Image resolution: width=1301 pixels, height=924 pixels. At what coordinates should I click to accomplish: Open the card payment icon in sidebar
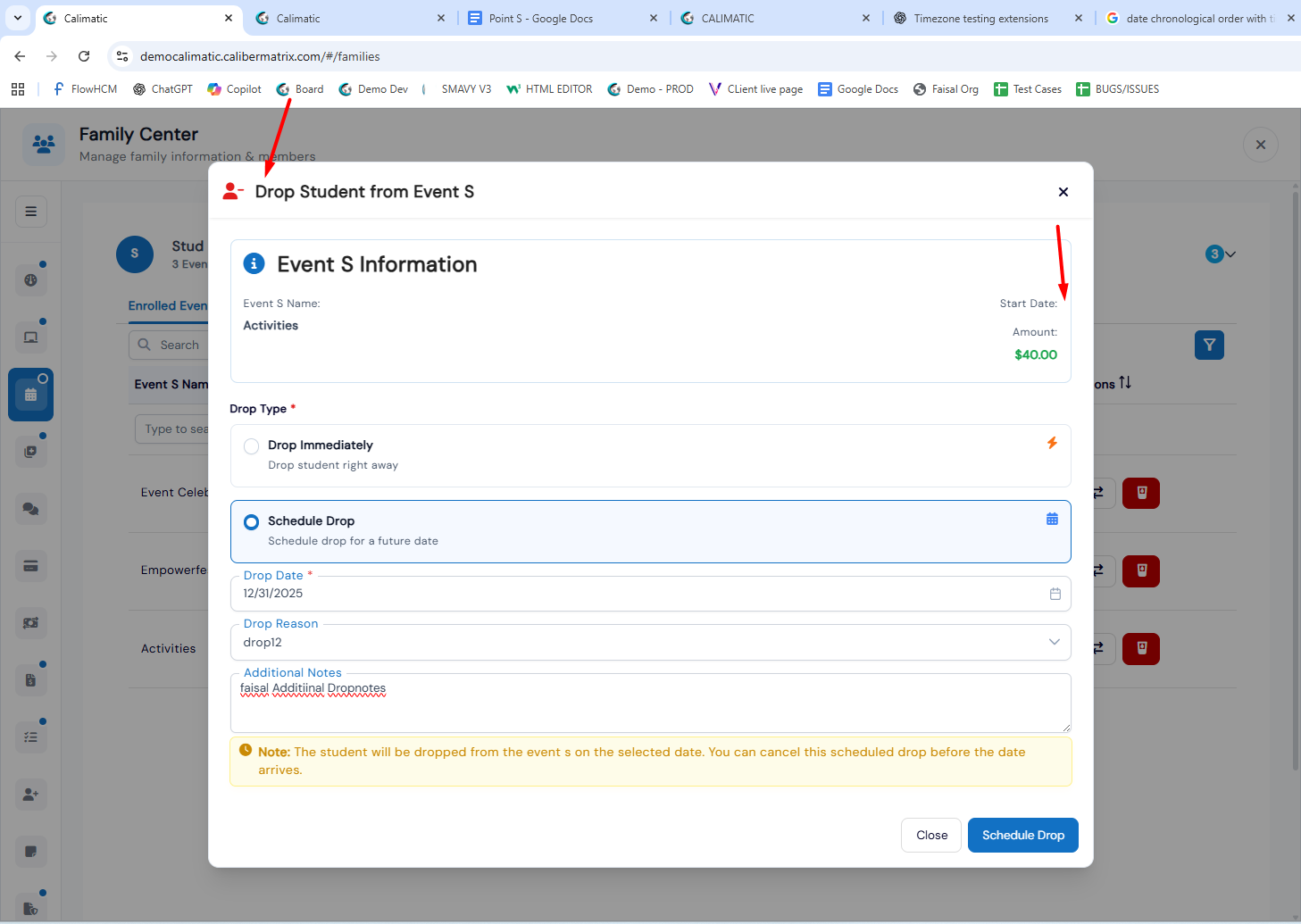[x=30, y=566]
